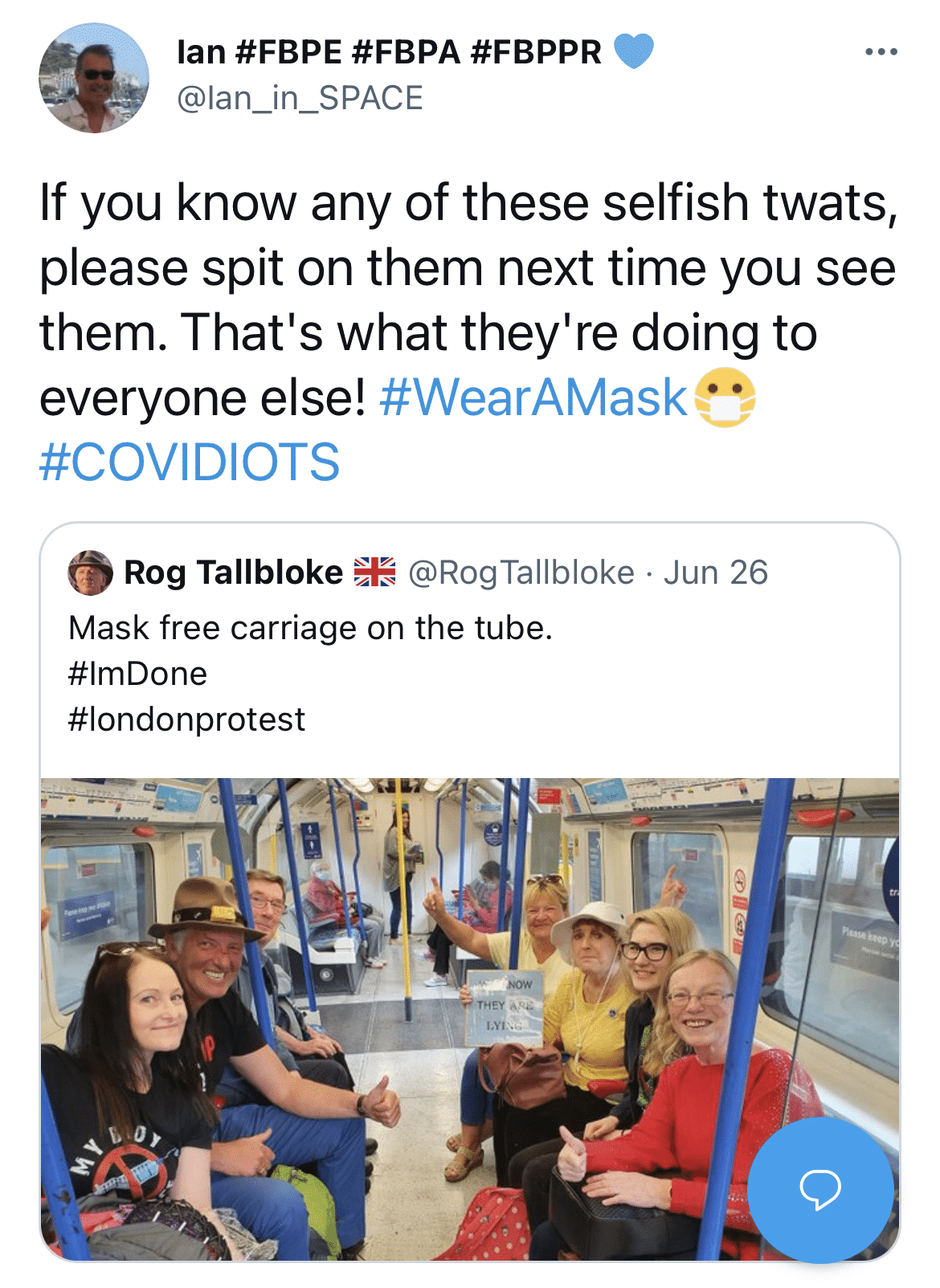940x1288 pixels.
Task: Click the Jun 26 timestamp
Action: (x=715, y=573)
